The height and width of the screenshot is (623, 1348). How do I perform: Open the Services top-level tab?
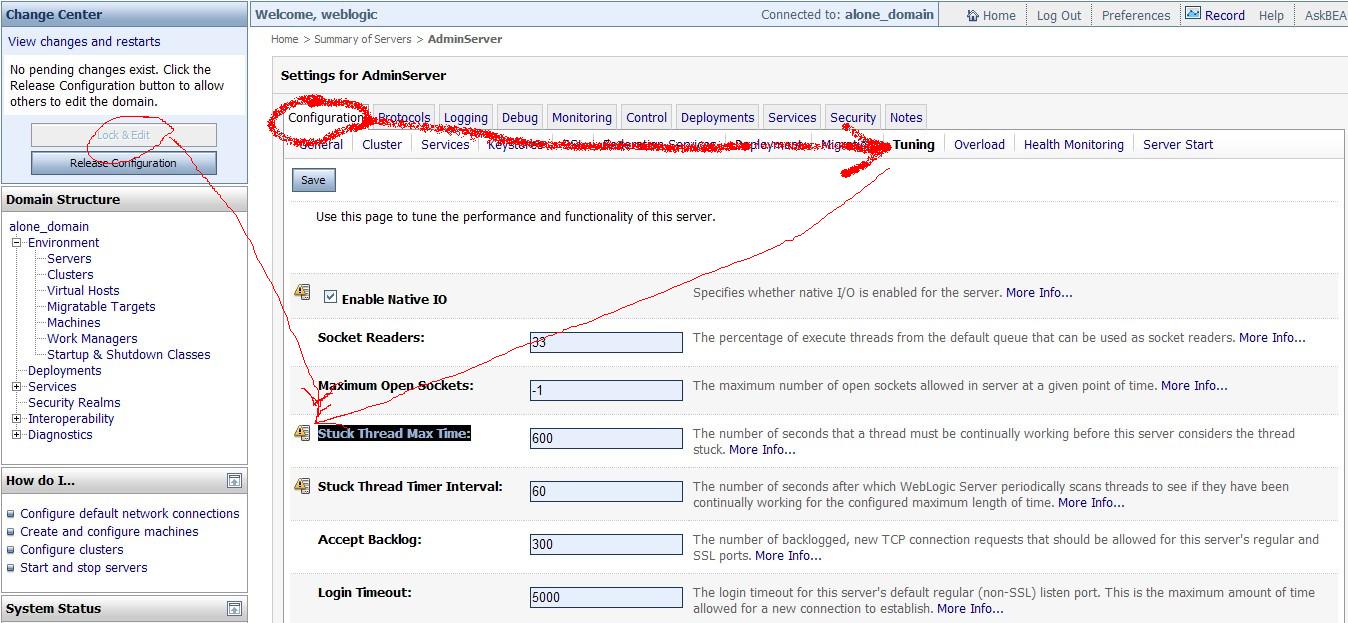click(x=792, y=117)
